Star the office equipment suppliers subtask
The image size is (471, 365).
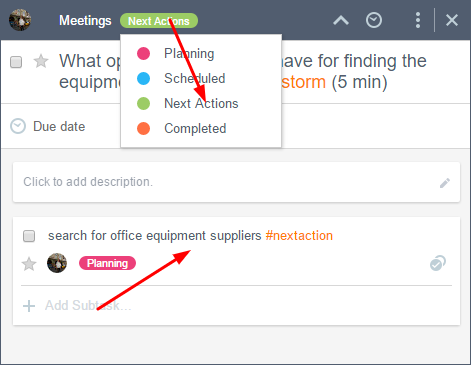pos(29,264)
